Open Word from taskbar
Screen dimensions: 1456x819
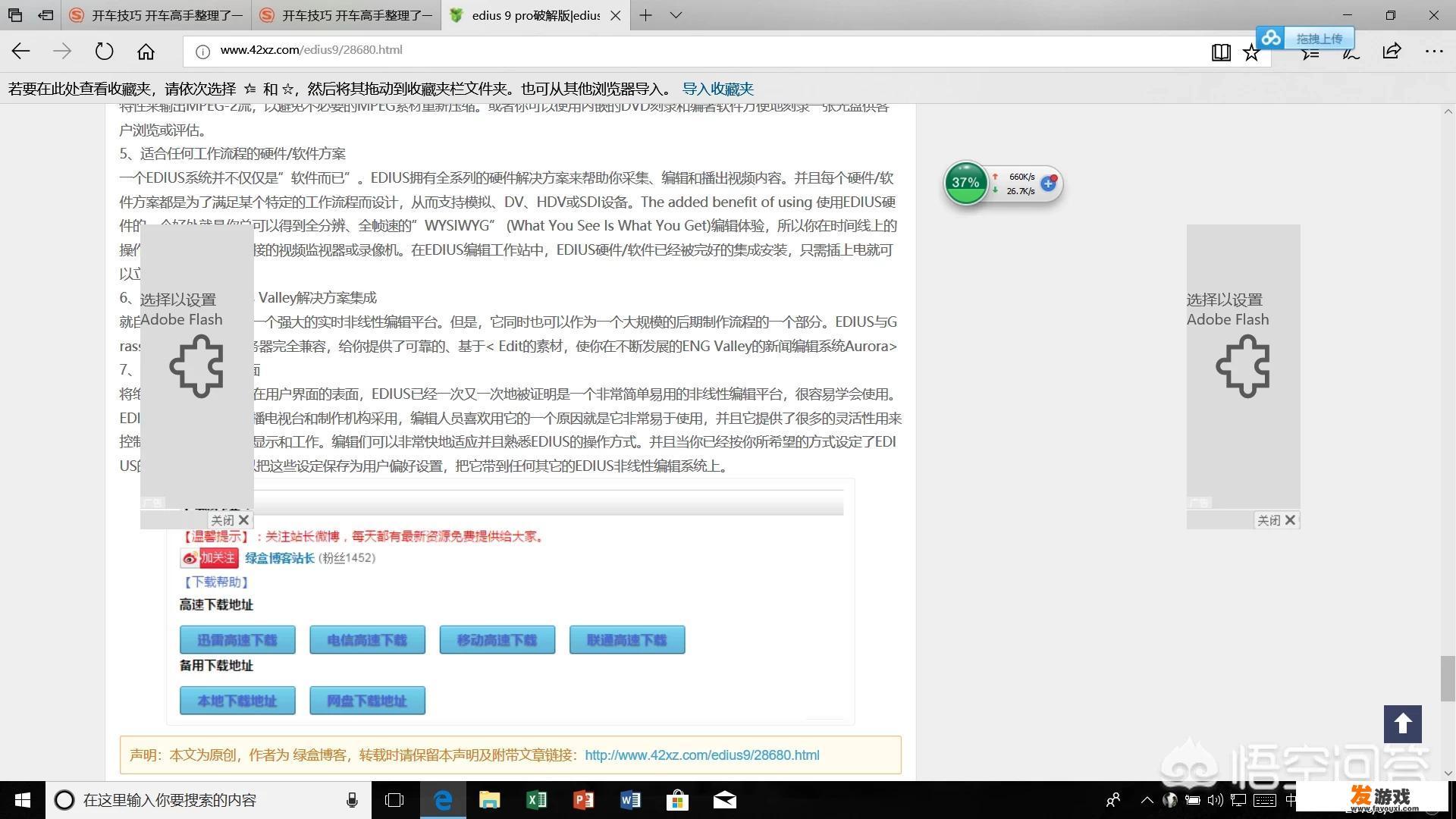point(631,800)
